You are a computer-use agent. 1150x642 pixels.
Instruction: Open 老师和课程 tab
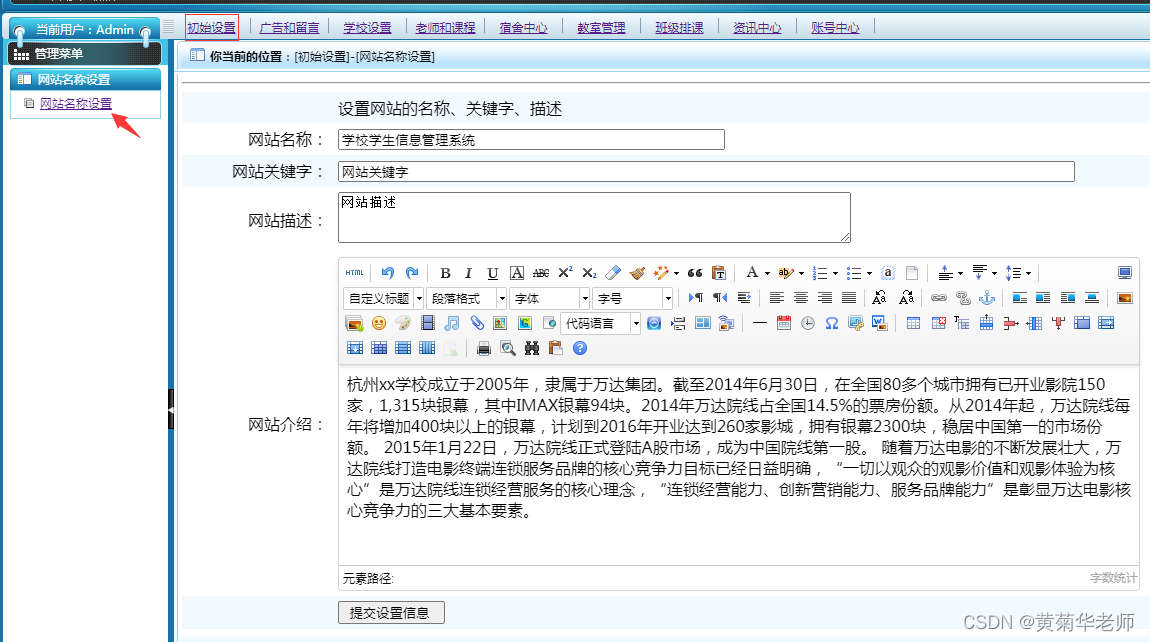(x=445, y=28)
